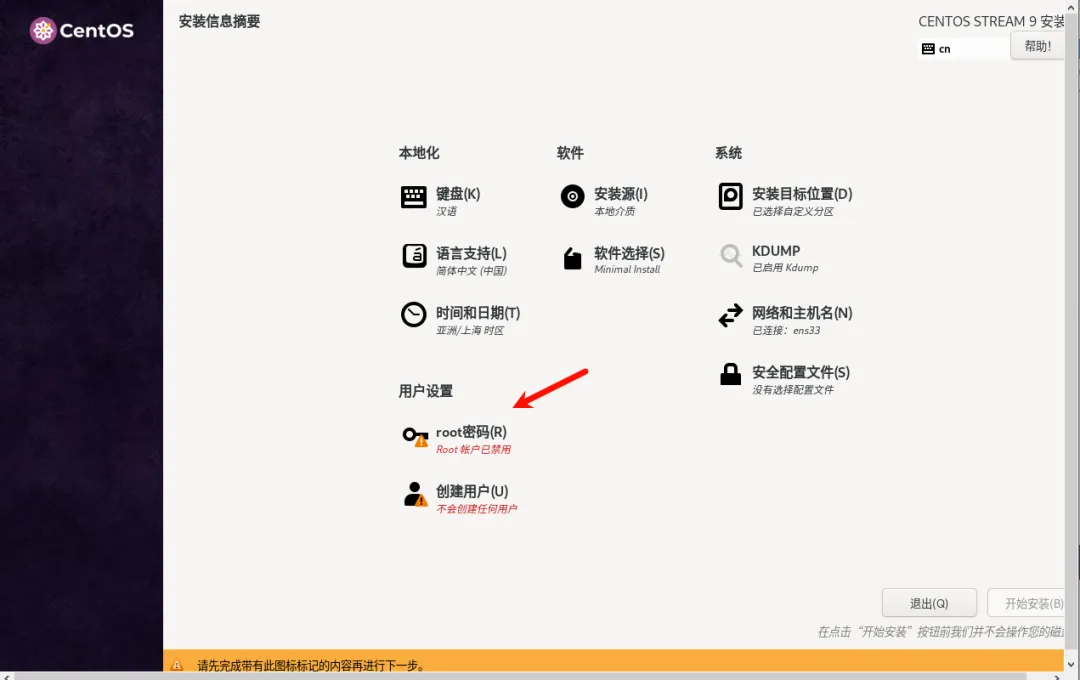The image size is (1080, 680).
Task: Open 安装源(I) settings
Action: click(x=621, y=194)
